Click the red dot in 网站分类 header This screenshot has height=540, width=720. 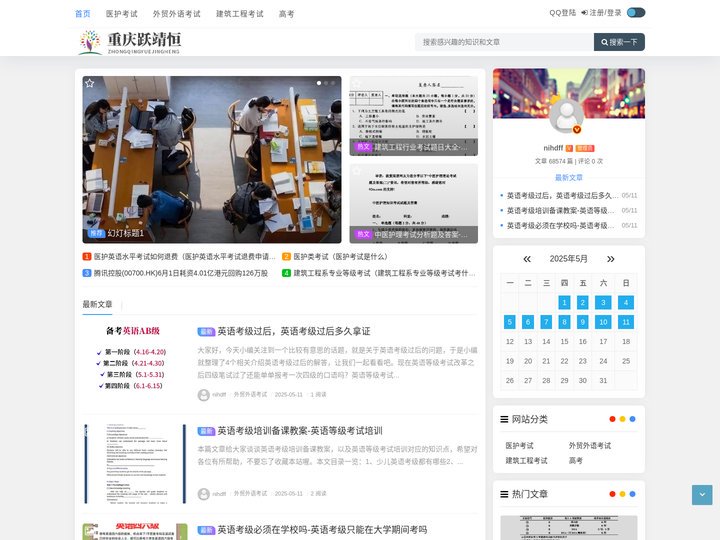(x=612, y=419)
